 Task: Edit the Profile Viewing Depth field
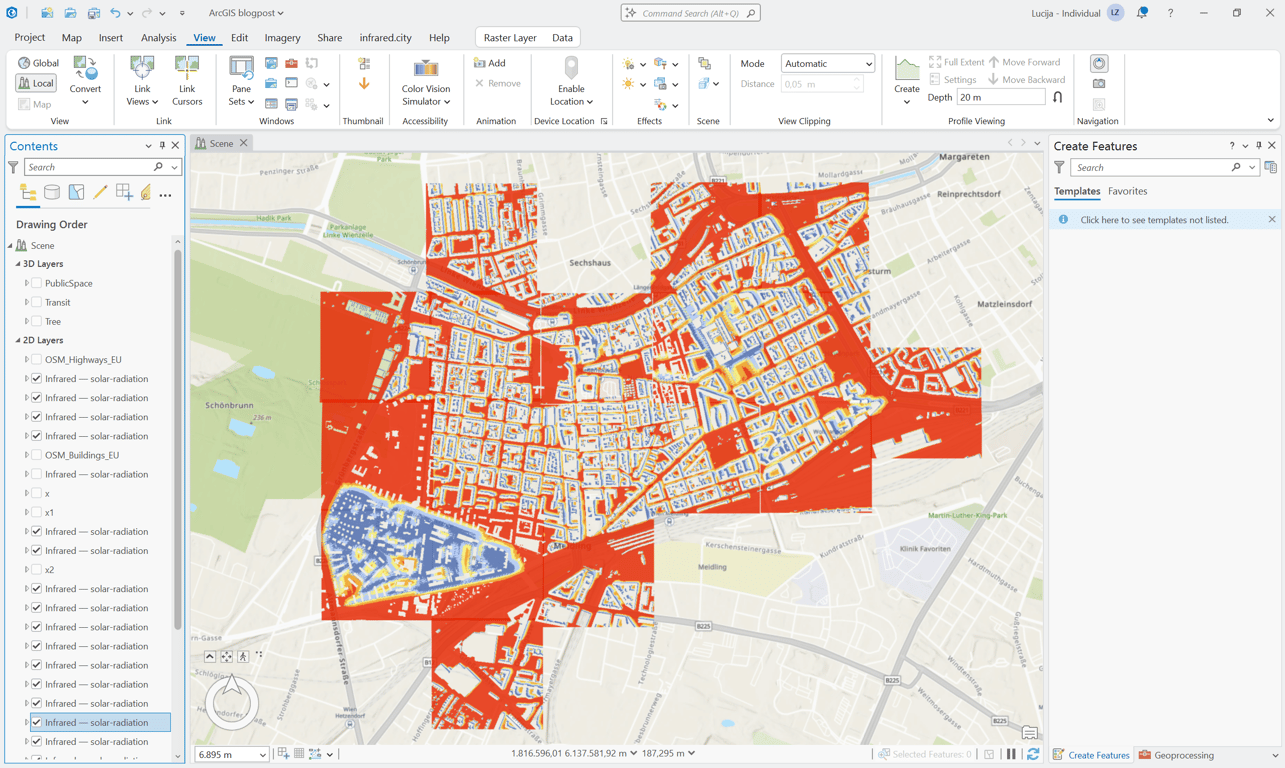click(1000, 97)
